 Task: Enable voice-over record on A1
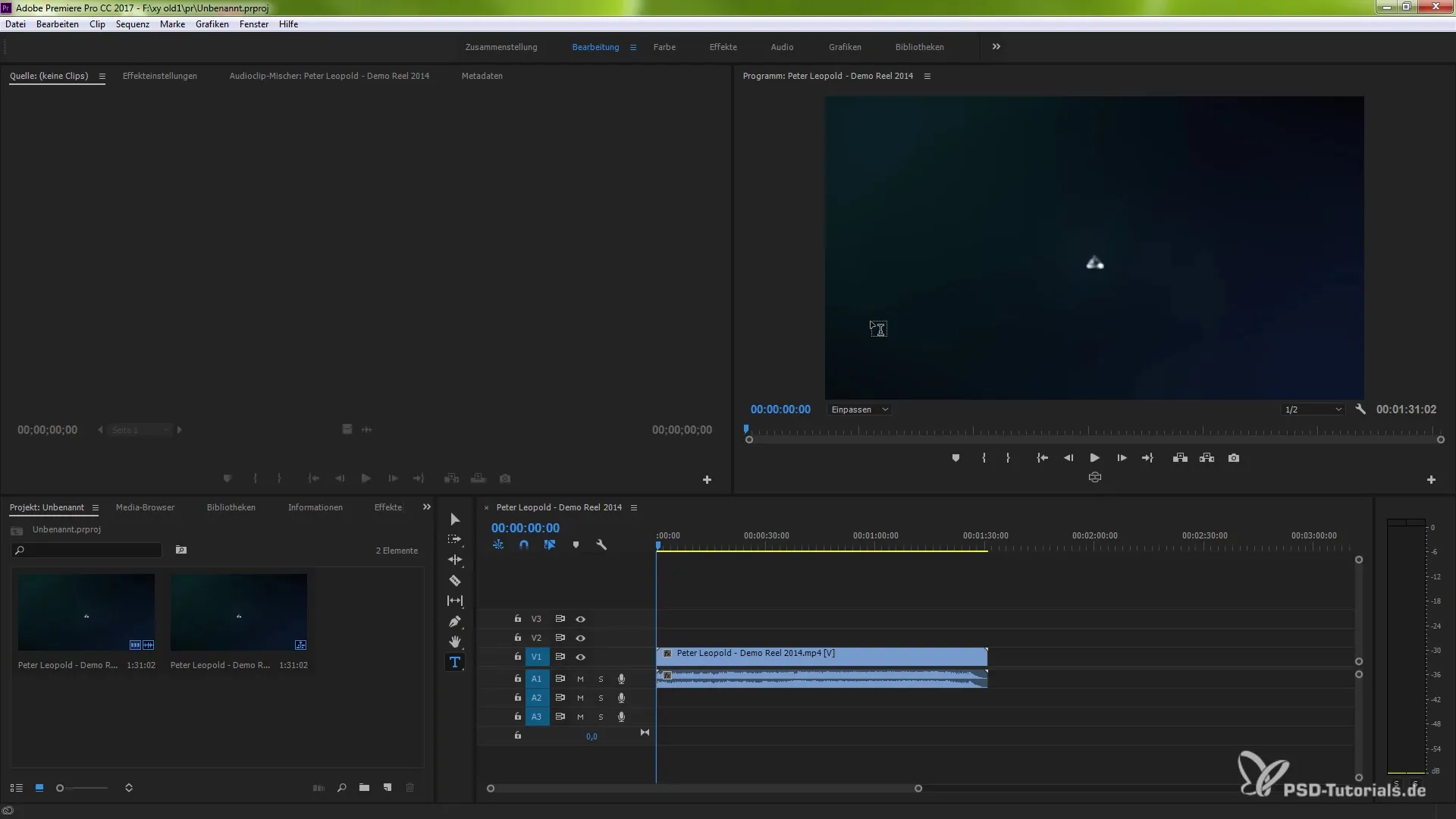[x=621, y=679]
